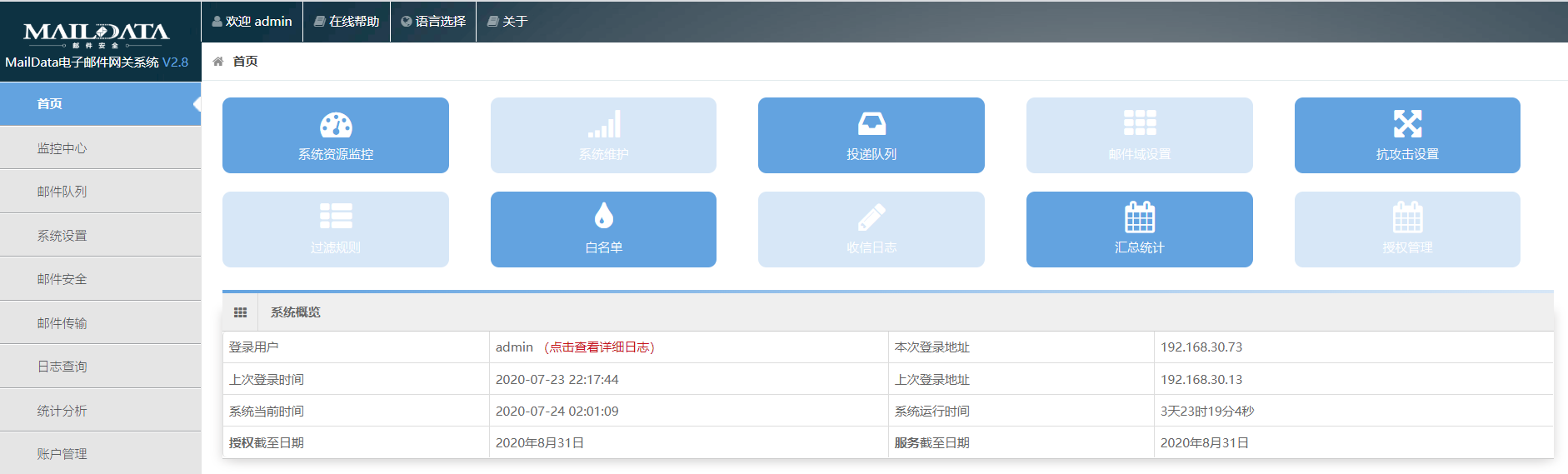Click the 本次登录地址 label cell

[1021, 347]
